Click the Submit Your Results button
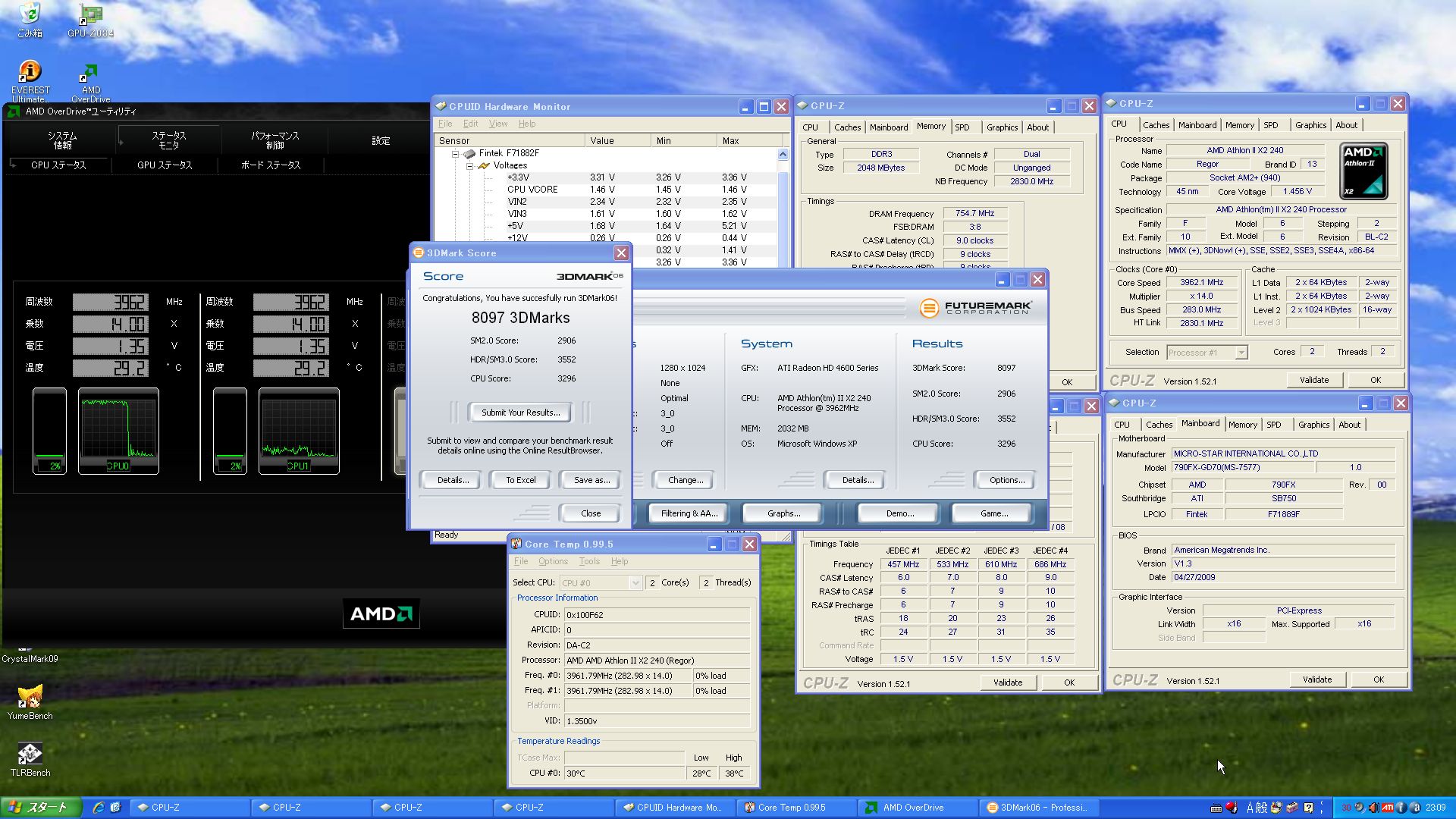The width and height of the screenshot is (1456, 819). [520, 413]
